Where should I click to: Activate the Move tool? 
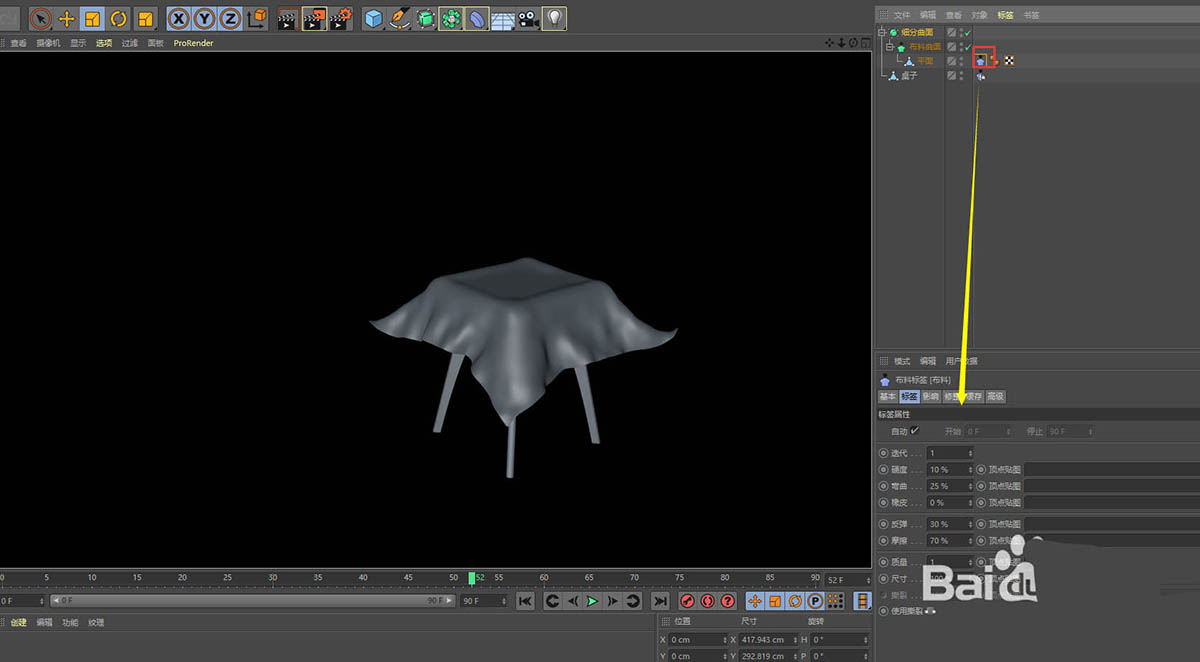coord(67,18)
